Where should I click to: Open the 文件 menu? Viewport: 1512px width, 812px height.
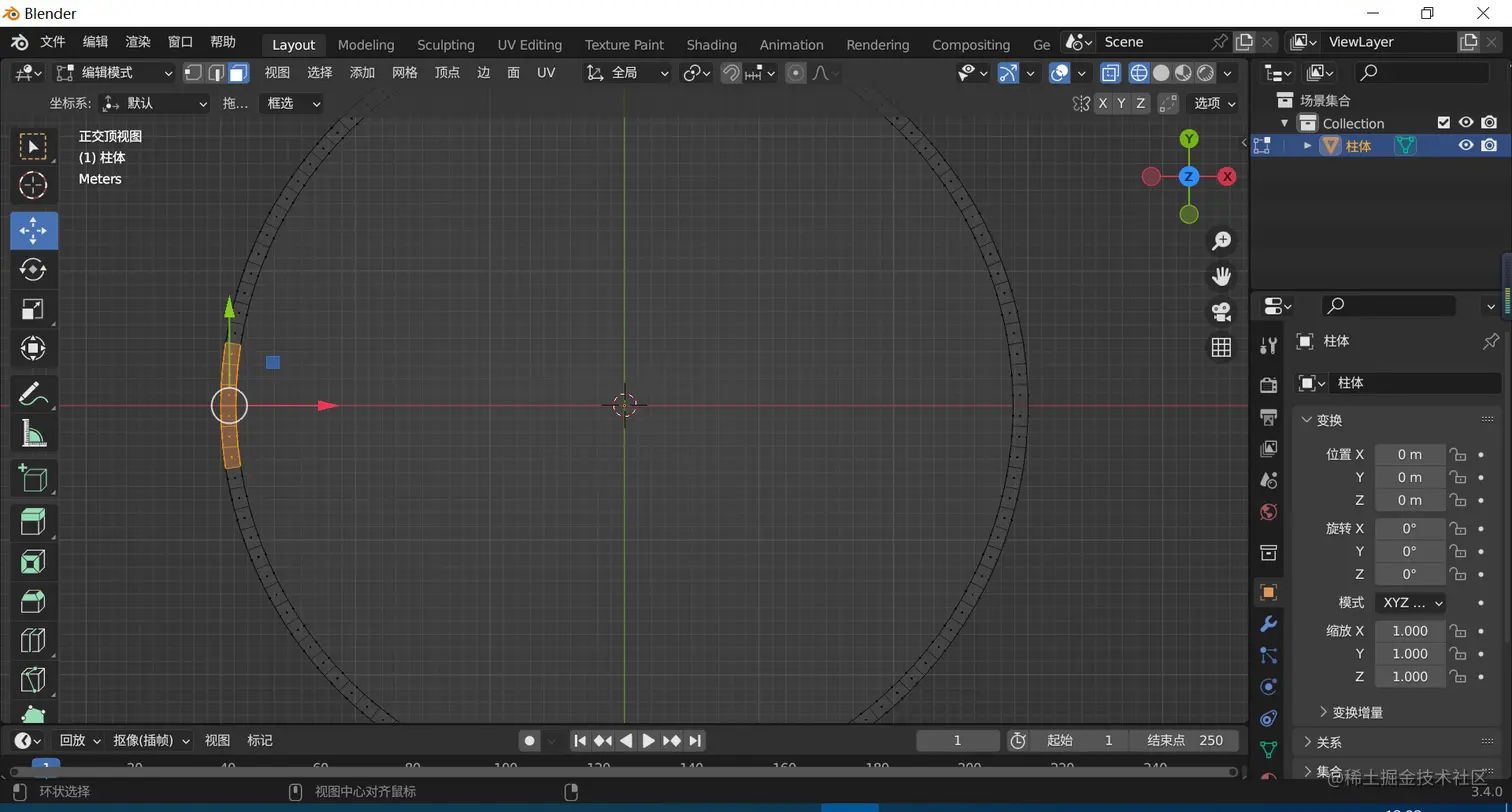pyautogui.click(x=53, y=42)
